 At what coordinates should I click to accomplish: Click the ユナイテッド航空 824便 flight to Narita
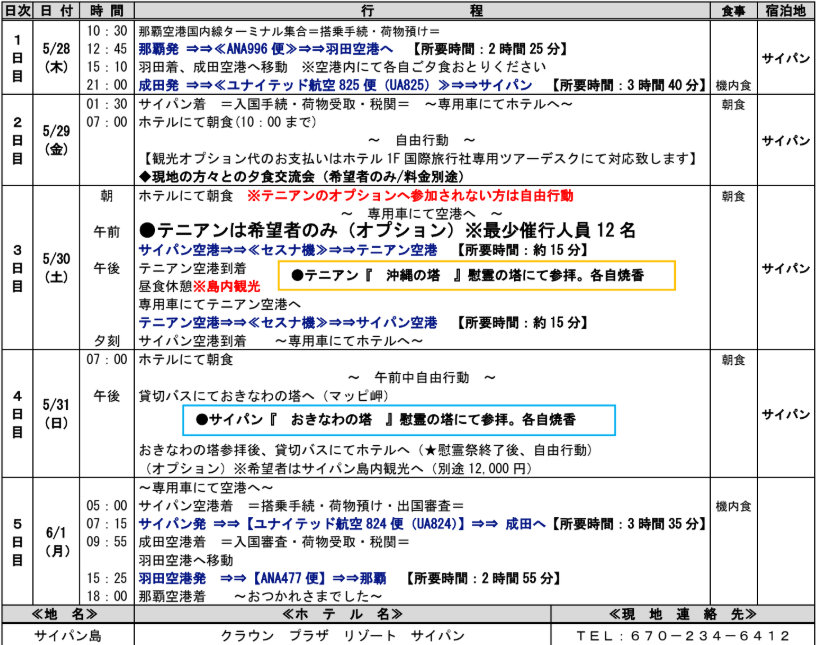tap(340, 523)
